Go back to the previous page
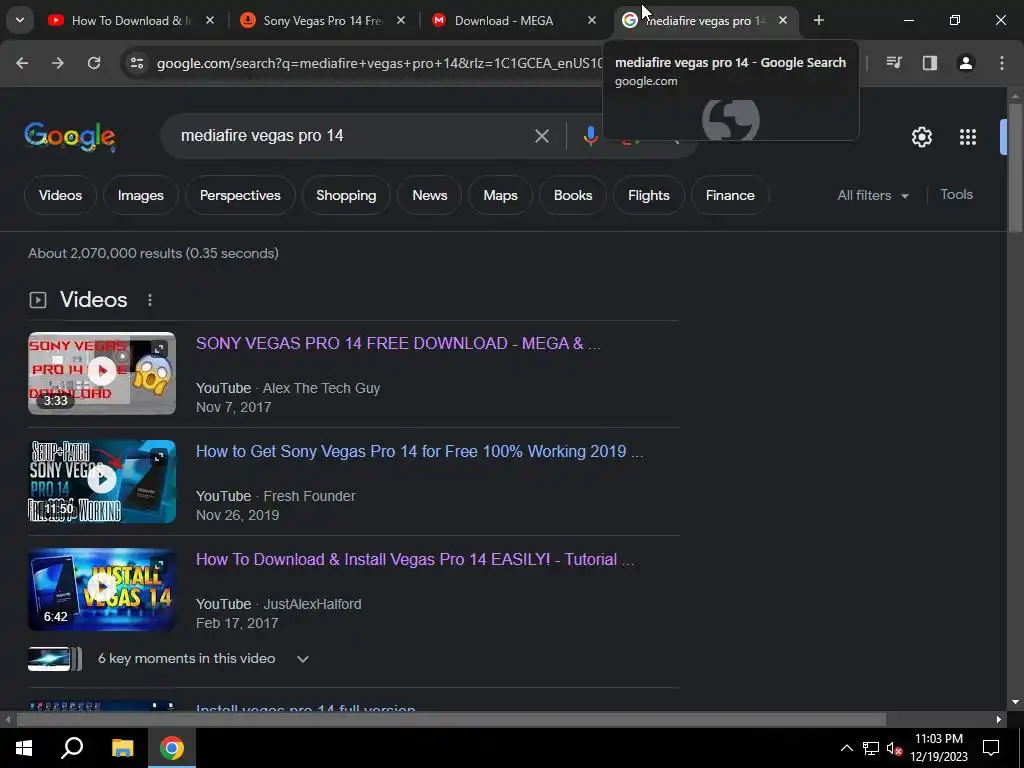The image size is (1024, 768). (x=22, y=63)
